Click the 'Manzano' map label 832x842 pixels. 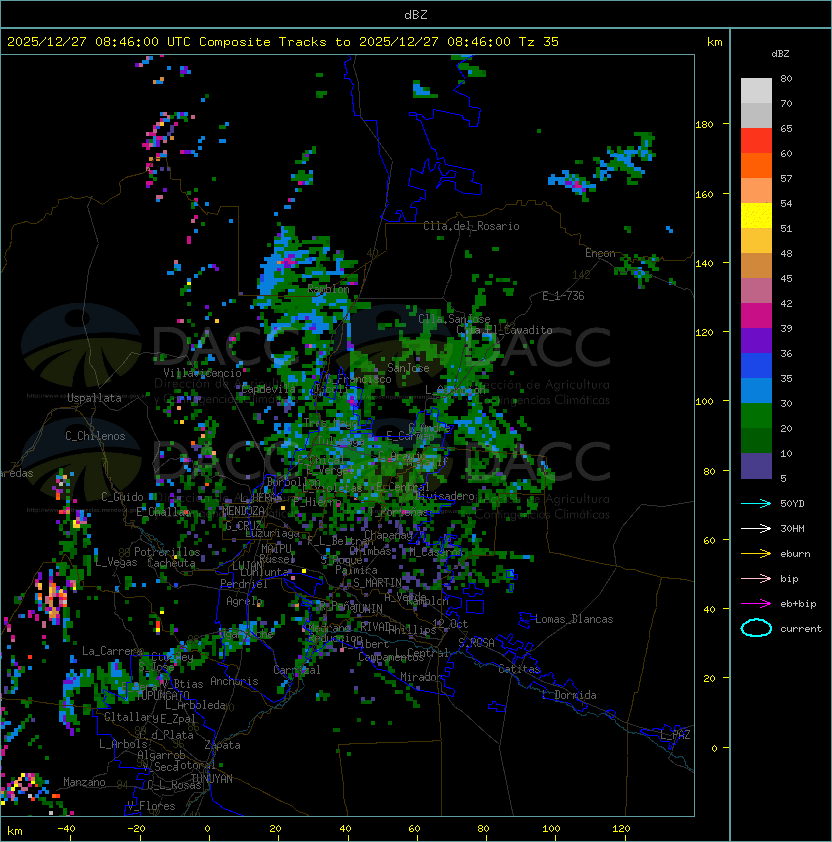pos(84,782)
